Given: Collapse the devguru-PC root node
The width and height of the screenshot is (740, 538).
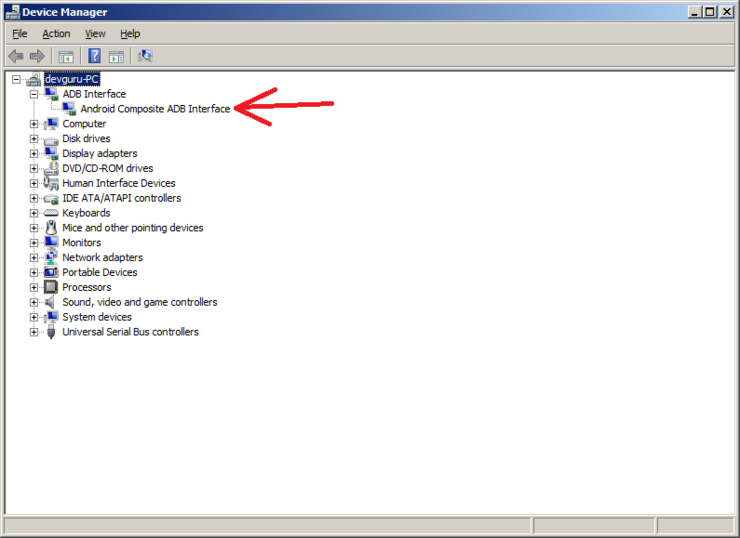Looking at the screenshot, I should pyautogui.click(x=16, y=79).
